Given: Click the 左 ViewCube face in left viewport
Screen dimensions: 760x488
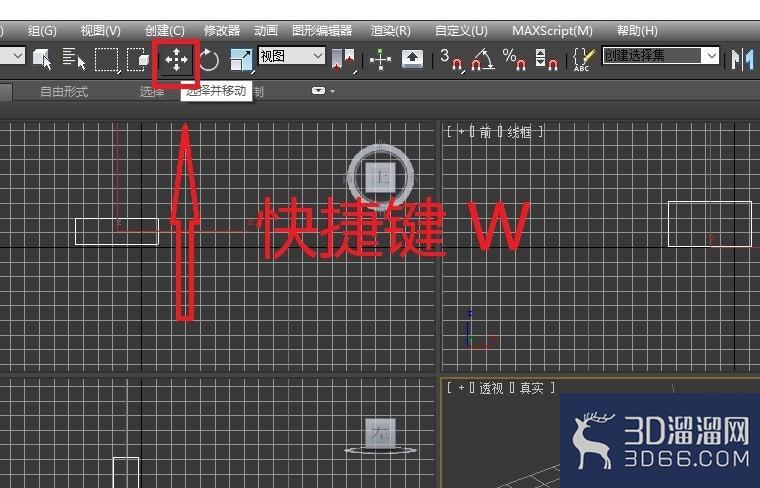Looking at the screenshot, I should click(380, 433).
